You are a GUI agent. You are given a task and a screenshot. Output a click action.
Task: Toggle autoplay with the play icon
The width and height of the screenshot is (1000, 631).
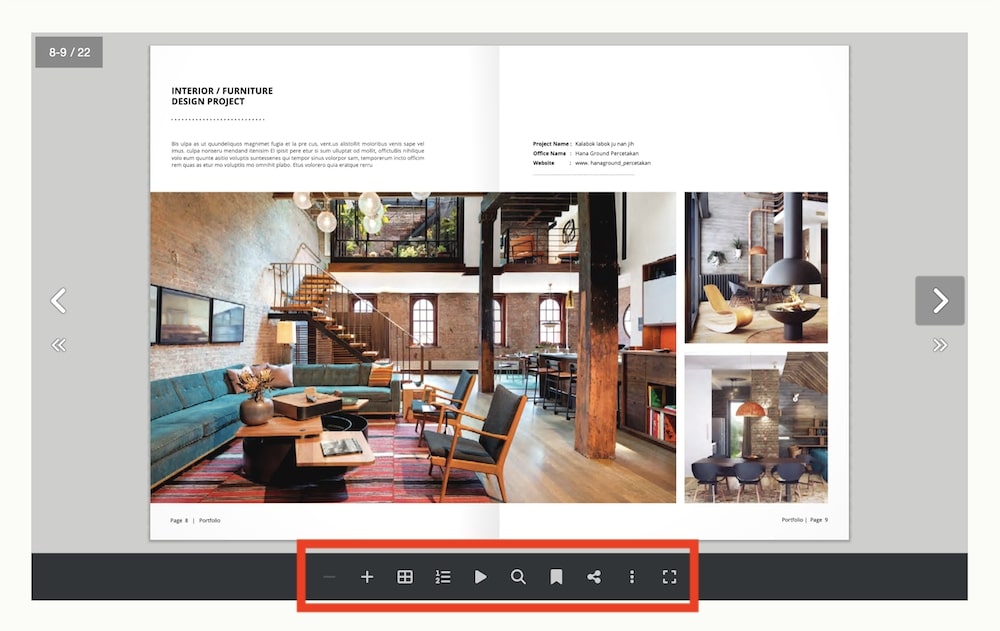pos(481,577)
